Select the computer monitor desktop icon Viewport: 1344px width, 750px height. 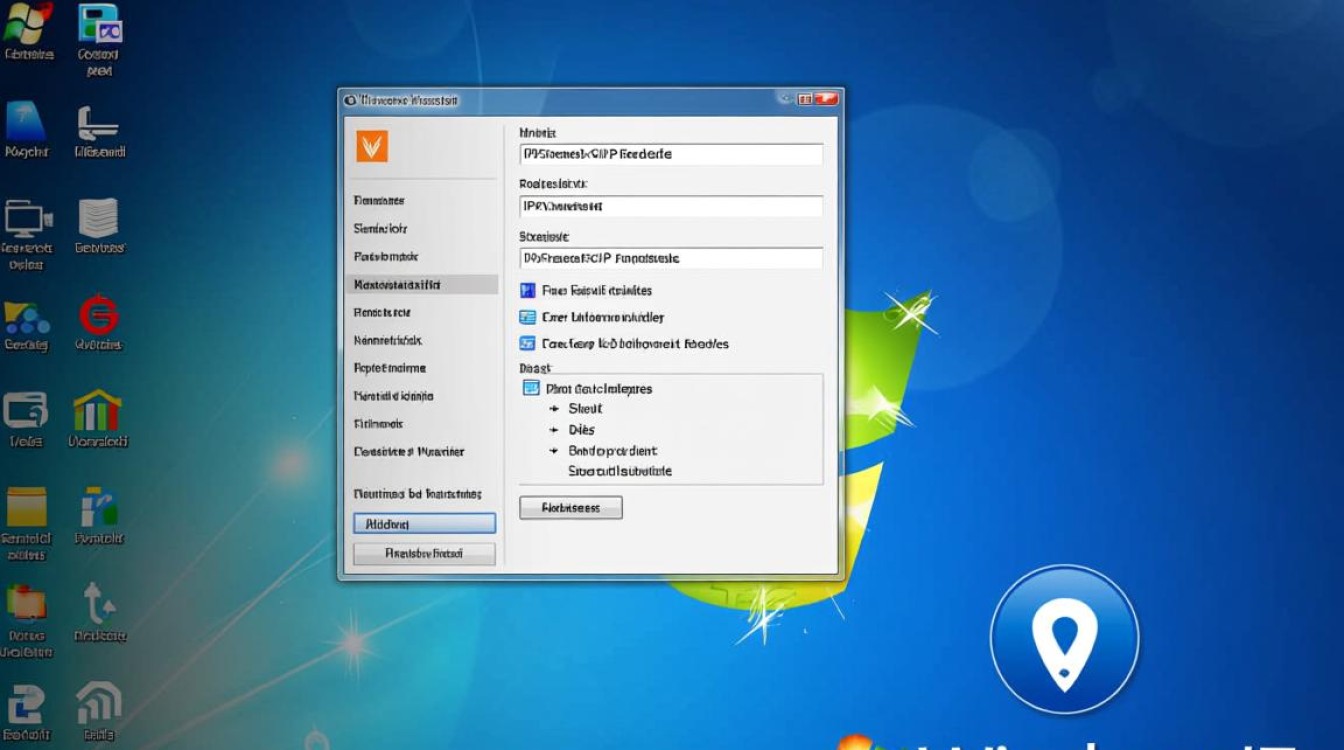tap(27, 219)
